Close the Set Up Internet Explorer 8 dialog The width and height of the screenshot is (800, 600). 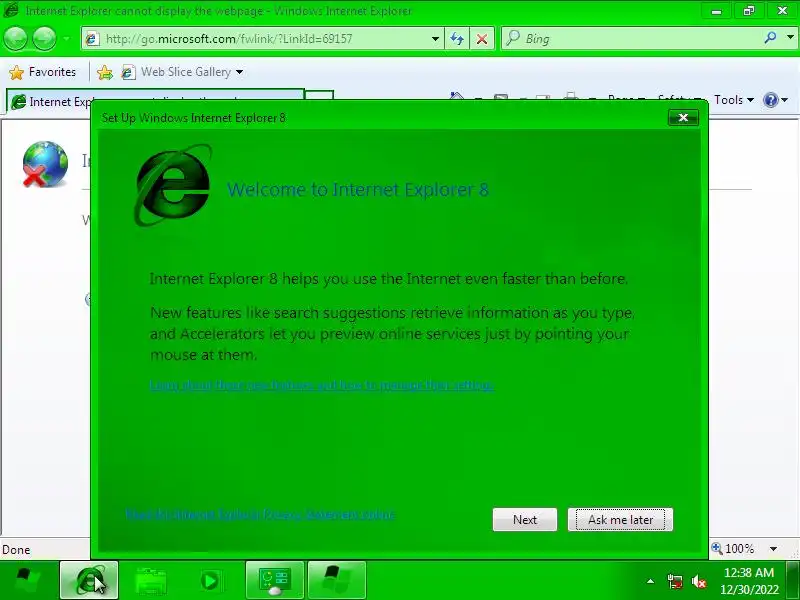click(x=683, y=118)
